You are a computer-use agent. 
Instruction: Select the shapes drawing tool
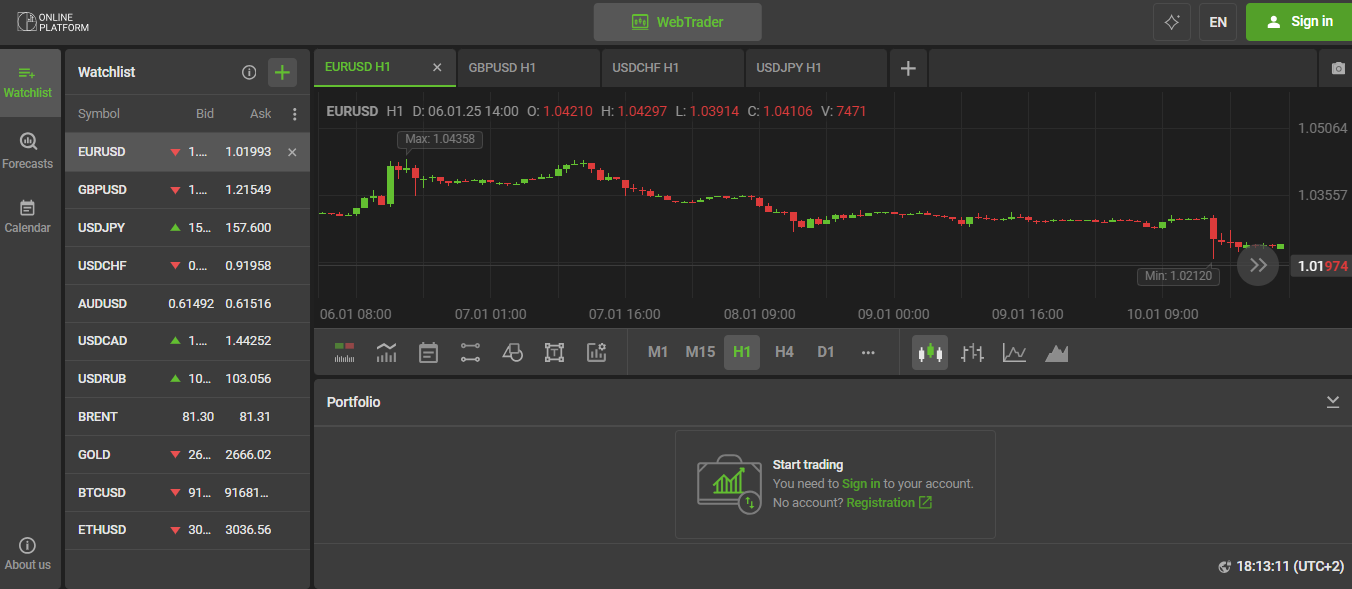512,352
